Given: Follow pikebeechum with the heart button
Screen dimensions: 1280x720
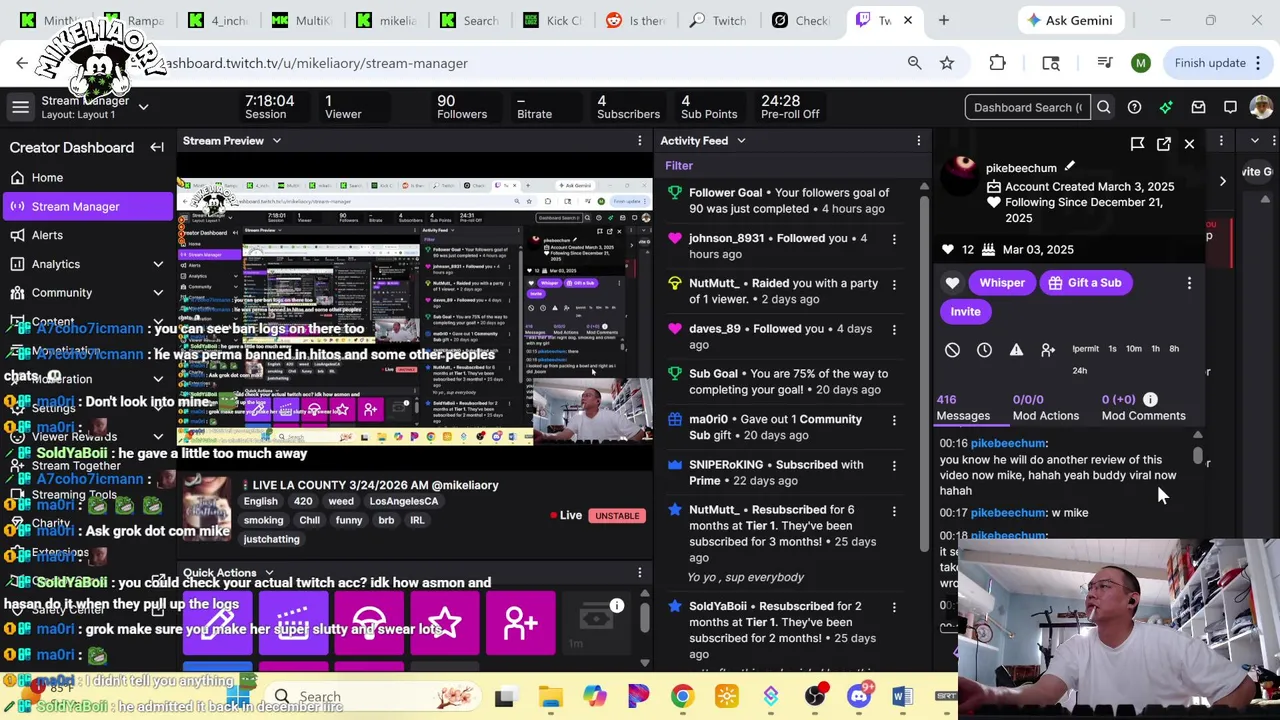Looking at the screenshot, I should point(952,283).
